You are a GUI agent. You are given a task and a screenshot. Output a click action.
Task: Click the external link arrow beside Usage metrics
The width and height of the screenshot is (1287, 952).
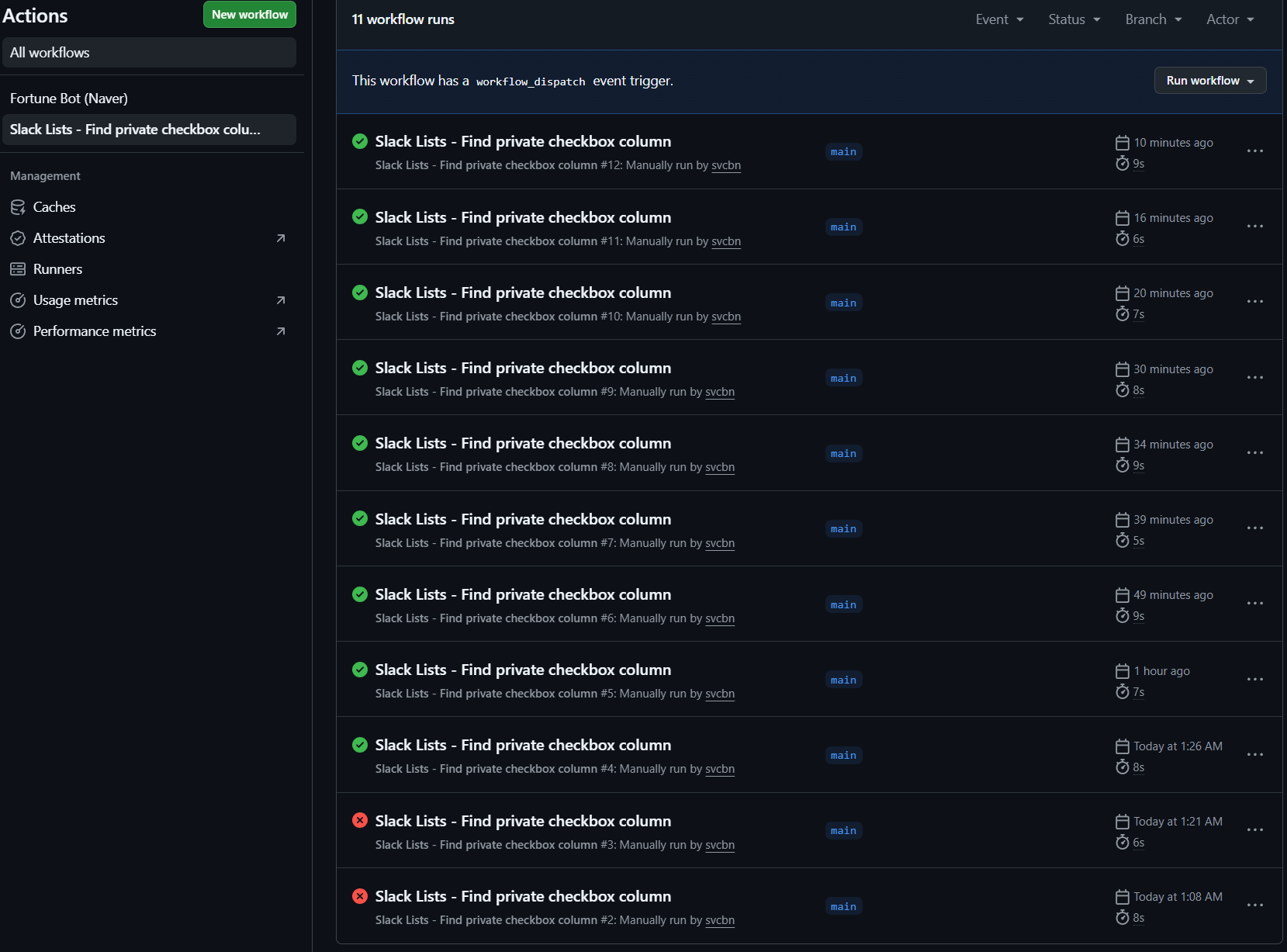pyautogui.click(x=281, y=300)
